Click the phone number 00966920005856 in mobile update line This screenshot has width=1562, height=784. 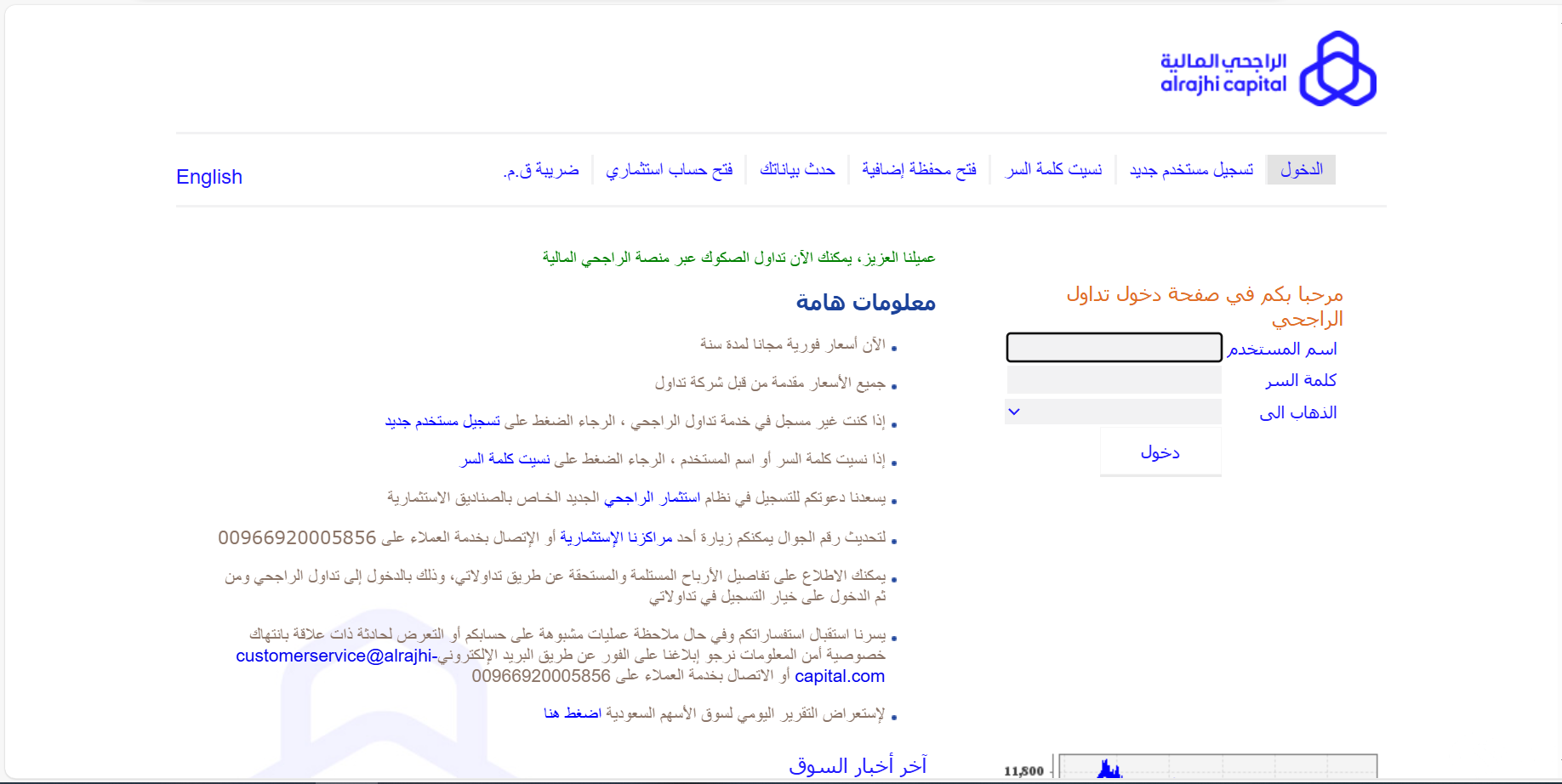297,537
